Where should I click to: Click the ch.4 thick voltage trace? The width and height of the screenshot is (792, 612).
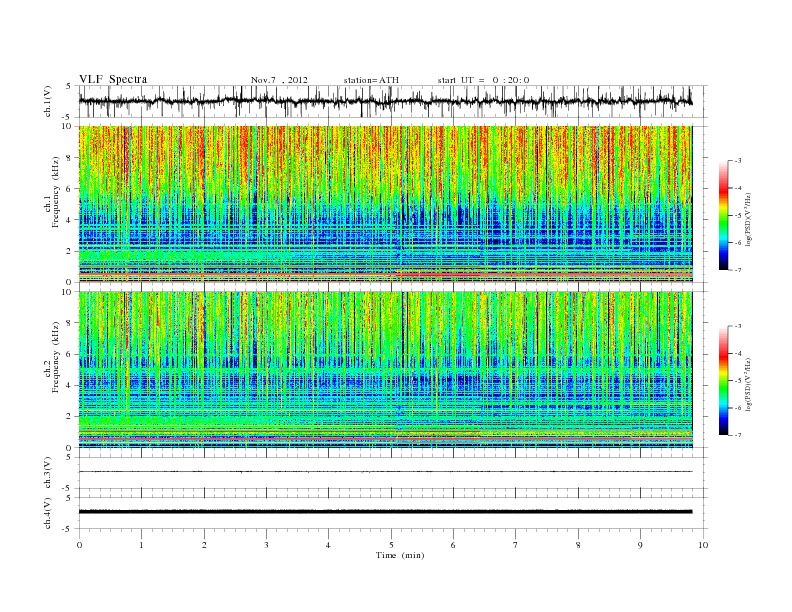tap(386, 512)
